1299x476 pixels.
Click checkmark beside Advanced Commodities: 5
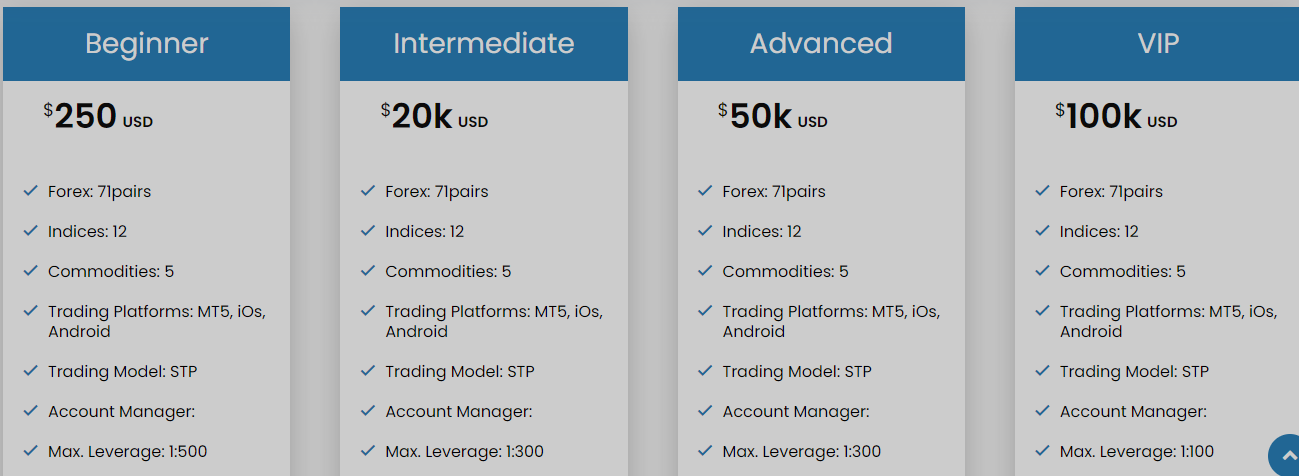(705, 271)
